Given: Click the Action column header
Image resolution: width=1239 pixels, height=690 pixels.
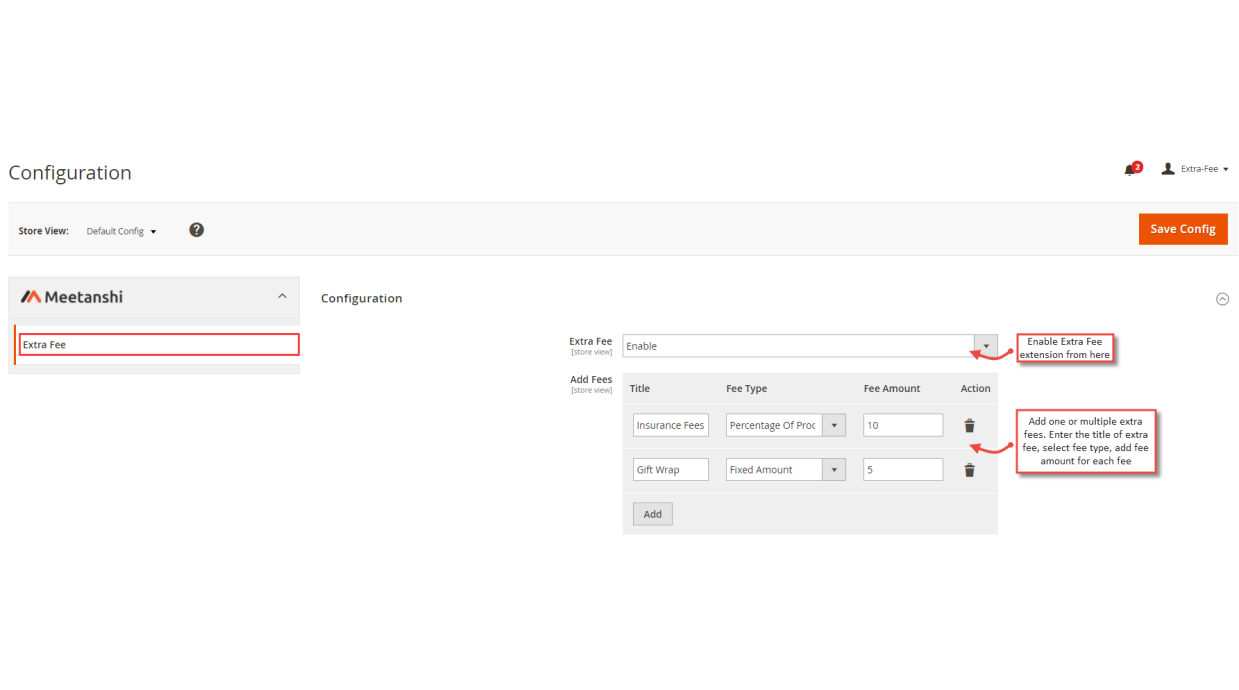Looking at the screenshot, I should click(976, 389).
